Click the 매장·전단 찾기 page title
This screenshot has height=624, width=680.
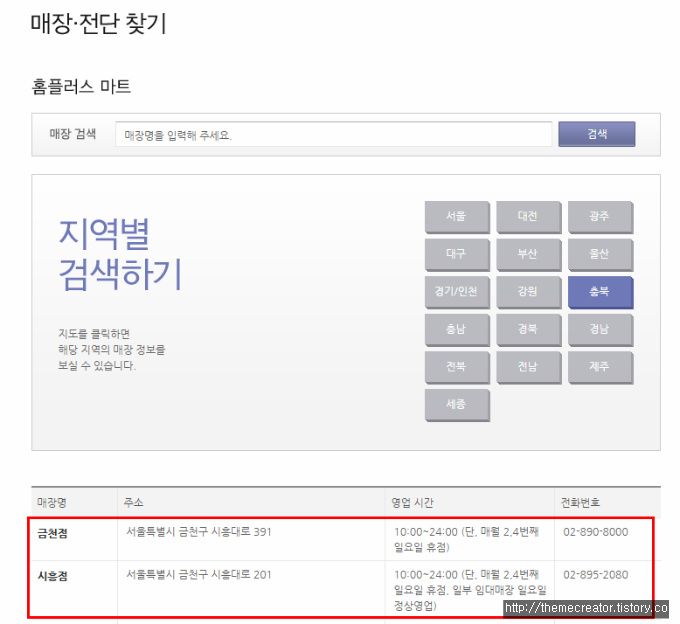(x=98, y=23)
